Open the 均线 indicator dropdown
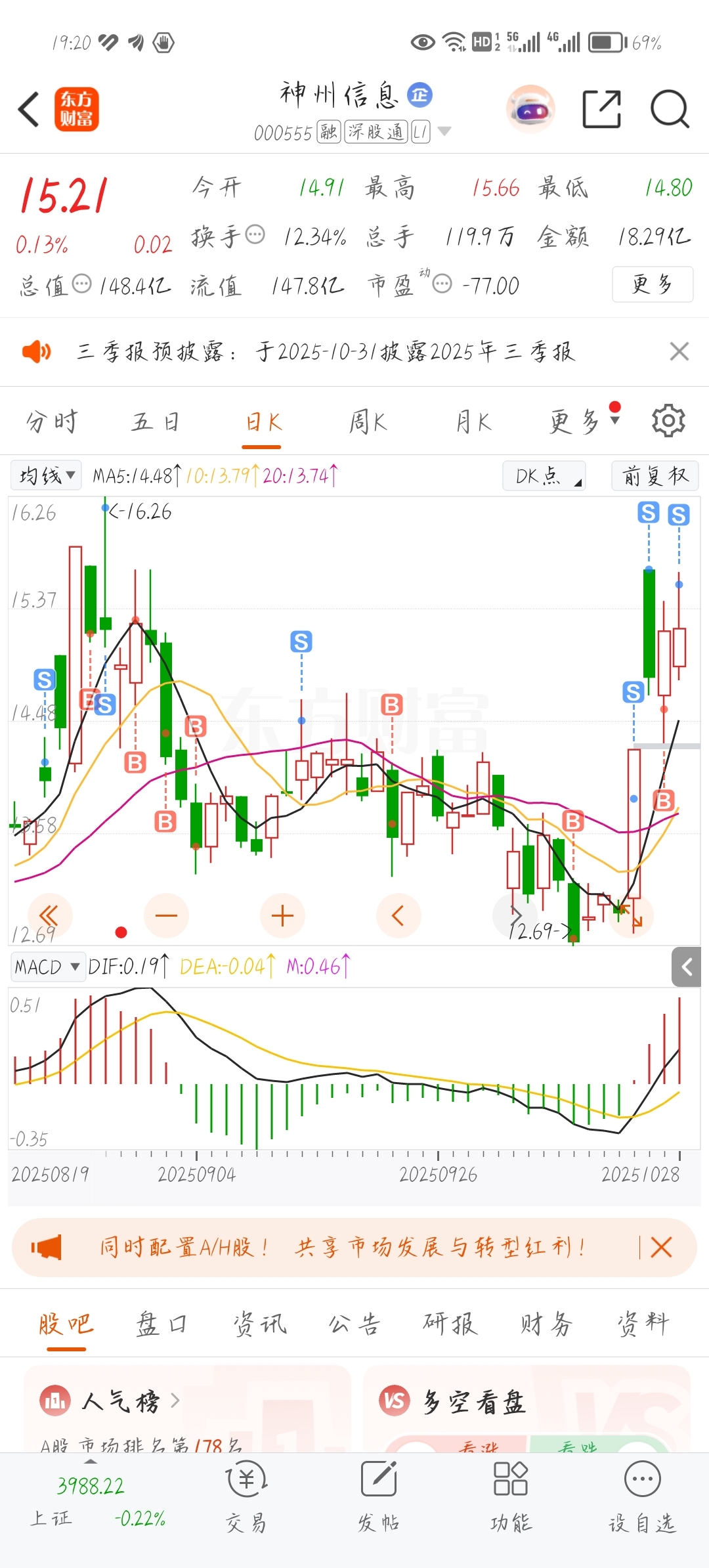Image resolution: width=709 pixels, height=1568 pixels. (46, 475)
